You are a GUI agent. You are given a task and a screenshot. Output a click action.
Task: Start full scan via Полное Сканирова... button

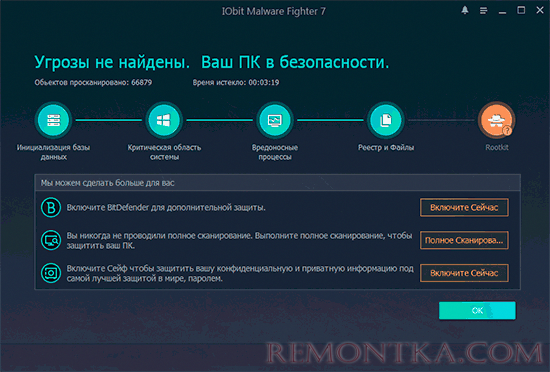464,240
